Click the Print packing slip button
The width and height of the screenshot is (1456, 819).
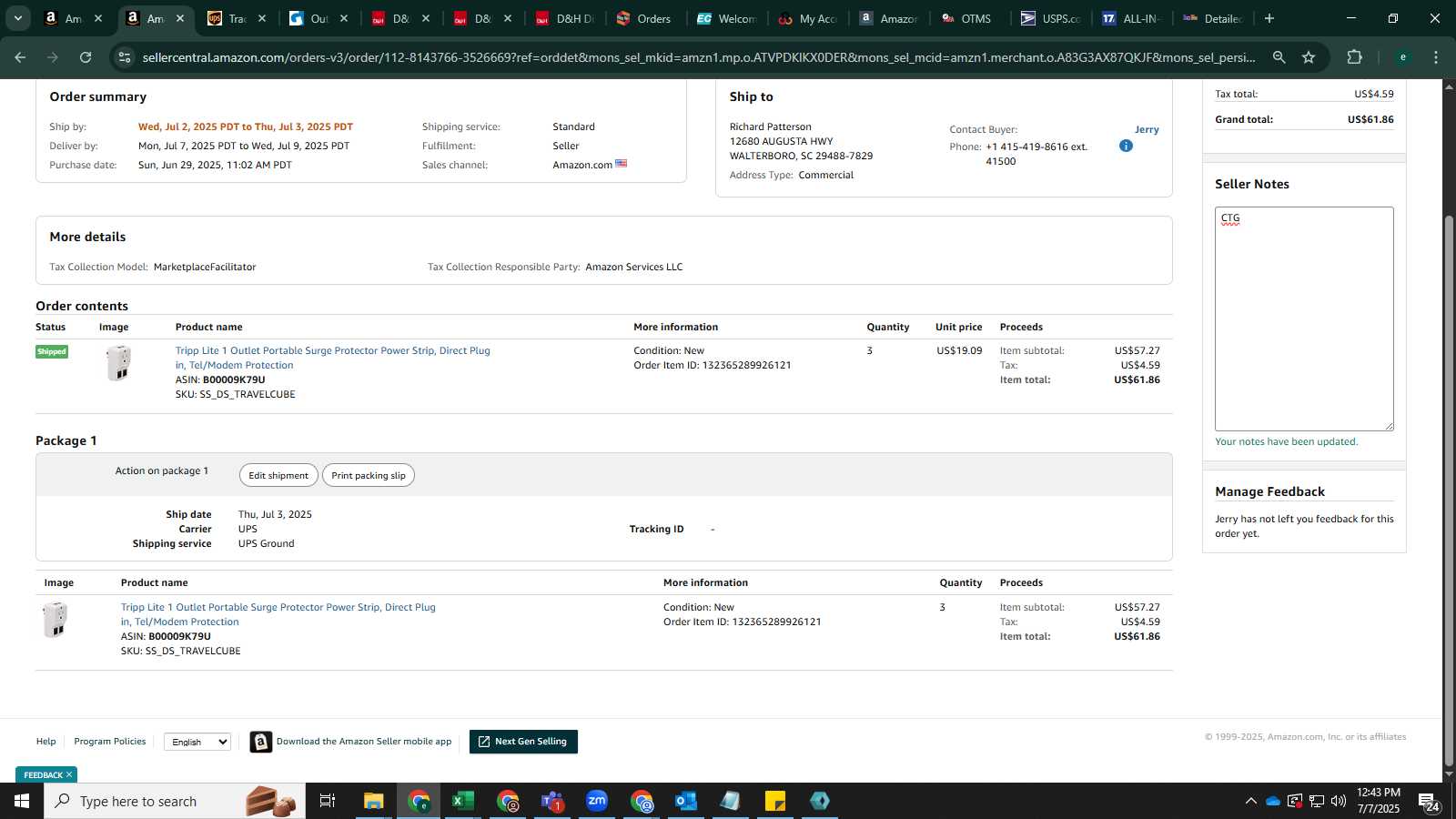[x=369, y=475]
